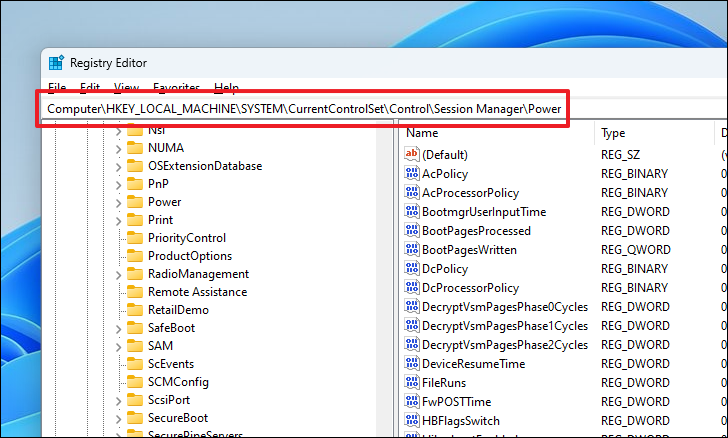Select the BootPagesWritten value
The height and width of the screenshot is (438, 728).
469,249
